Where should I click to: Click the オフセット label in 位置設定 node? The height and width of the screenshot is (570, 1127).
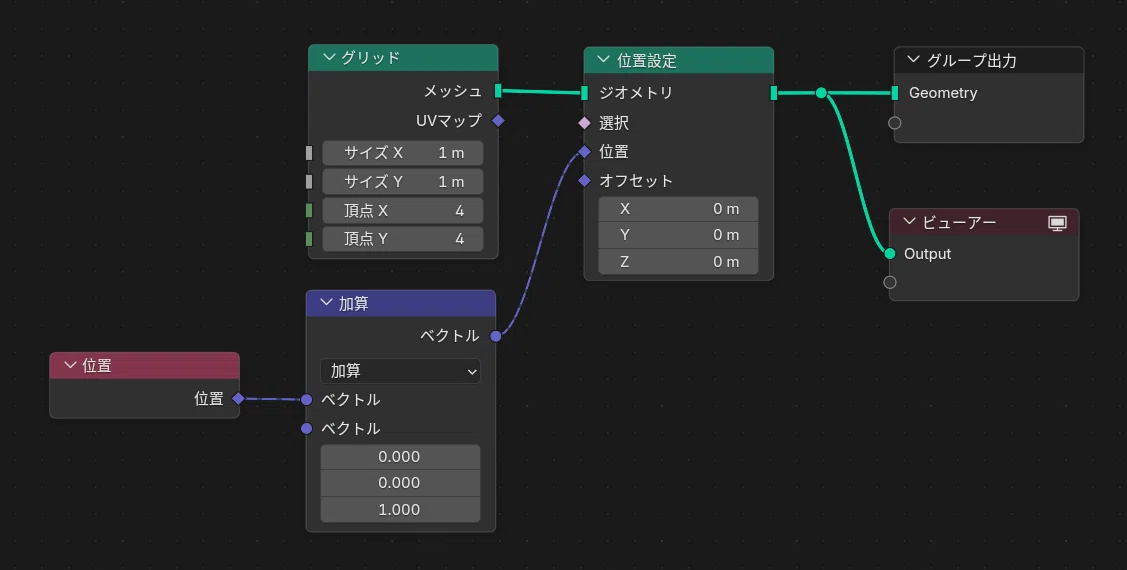pyautogui.click(x=636, y=180)
